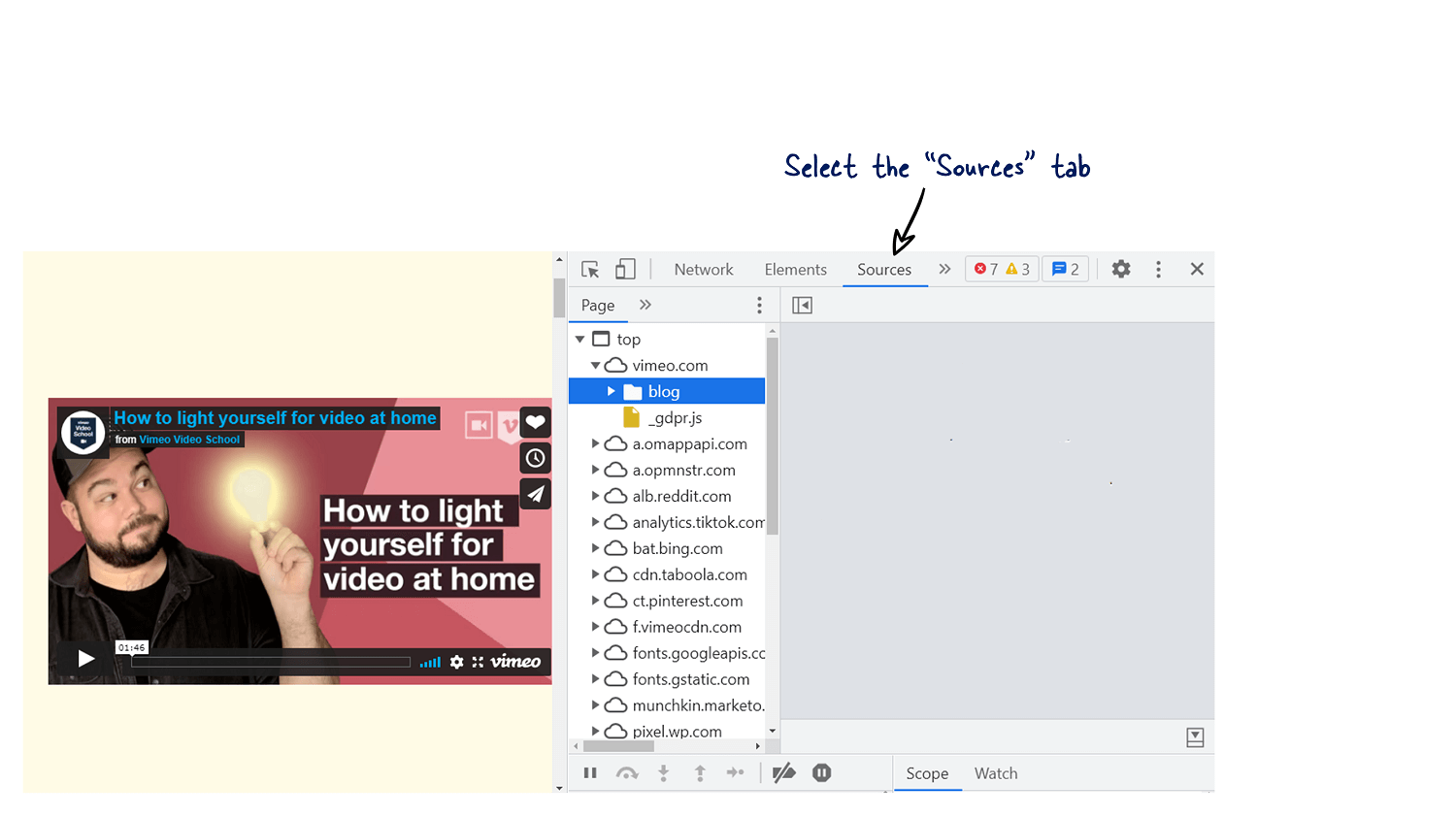Collapse the vimeo.com node
Viewport: 1456px width, 818px height.
click(596, 365)
